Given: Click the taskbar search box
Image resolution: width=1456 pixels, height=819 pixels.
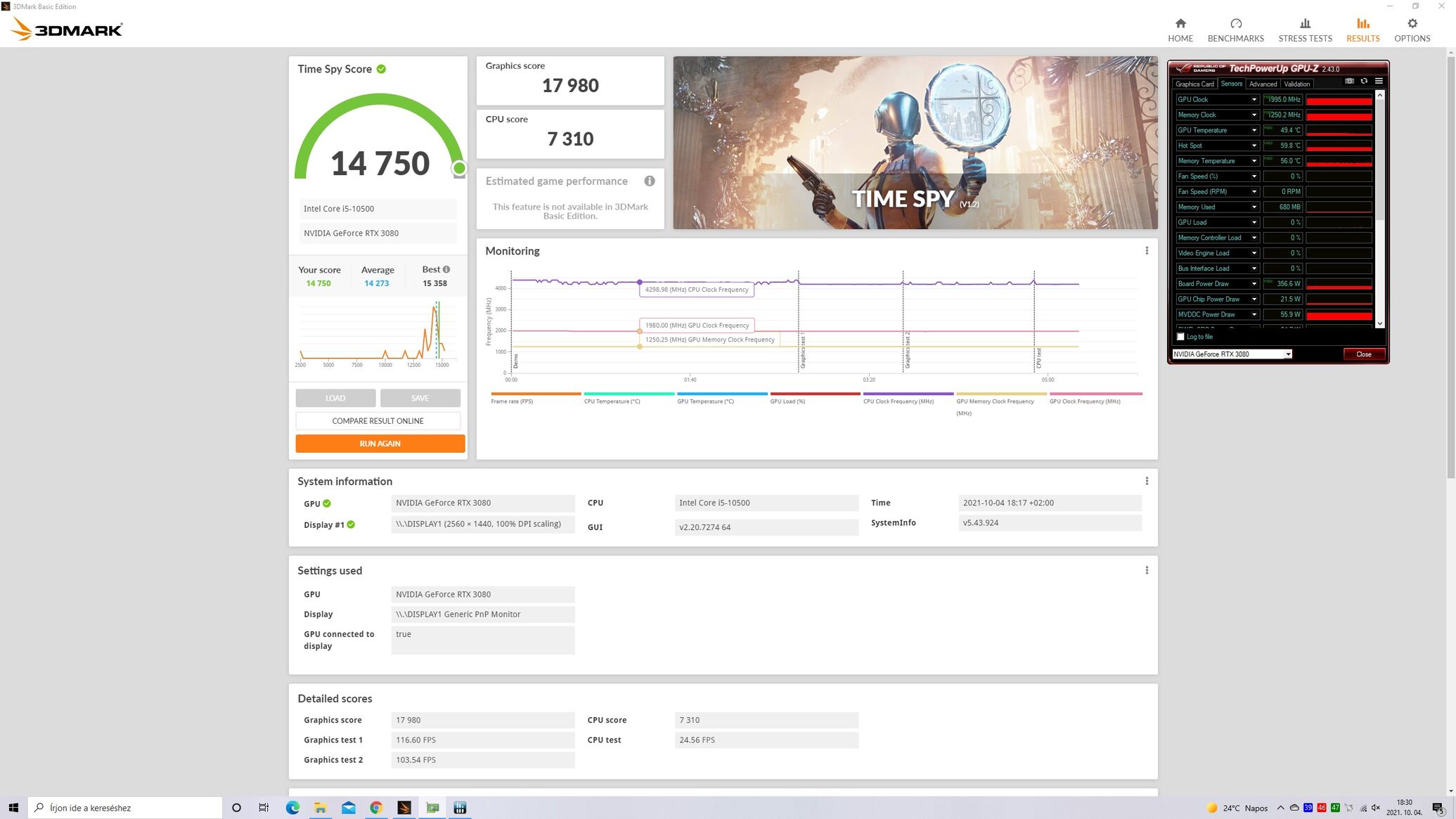Looking at the screenshot, I should point(125,808).
